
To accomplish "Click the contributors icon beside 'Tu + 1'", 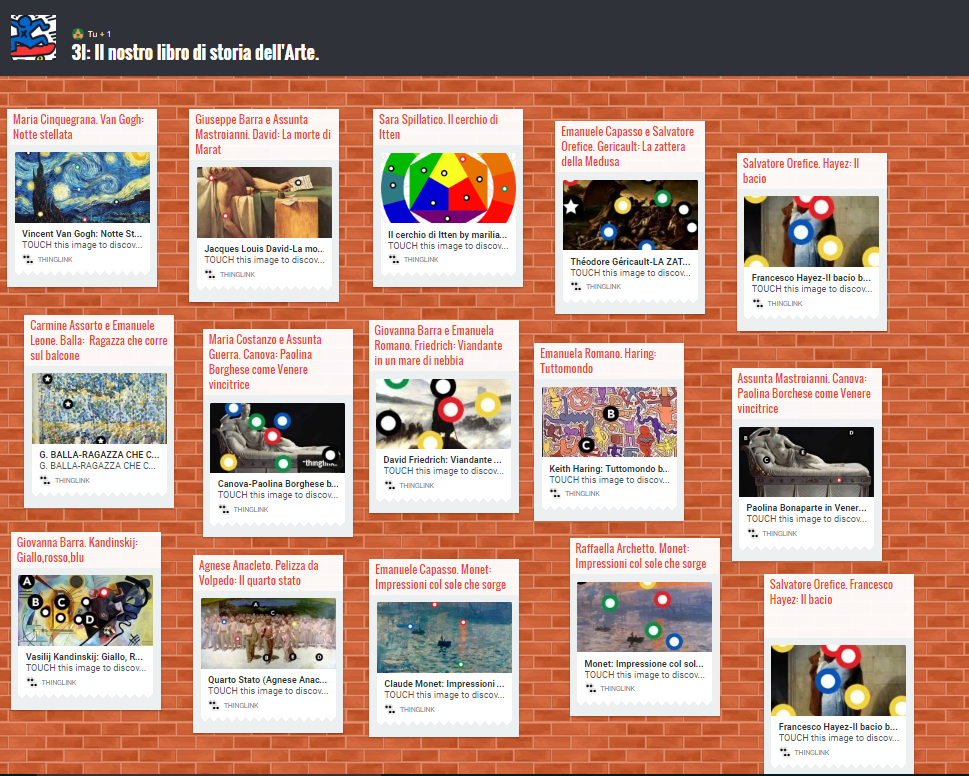I will 78,33.
